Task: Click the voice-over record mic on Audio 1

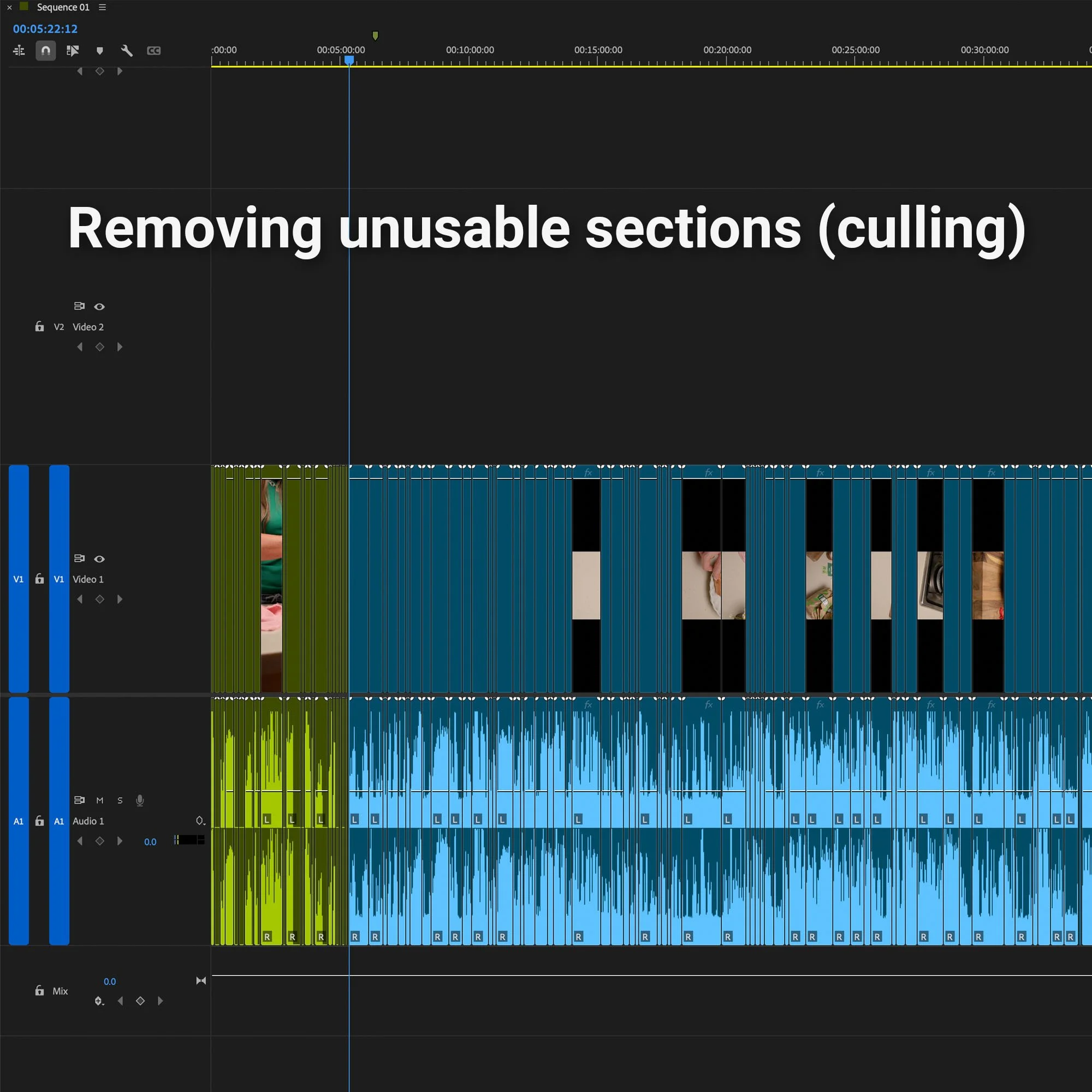Action: 140,800
